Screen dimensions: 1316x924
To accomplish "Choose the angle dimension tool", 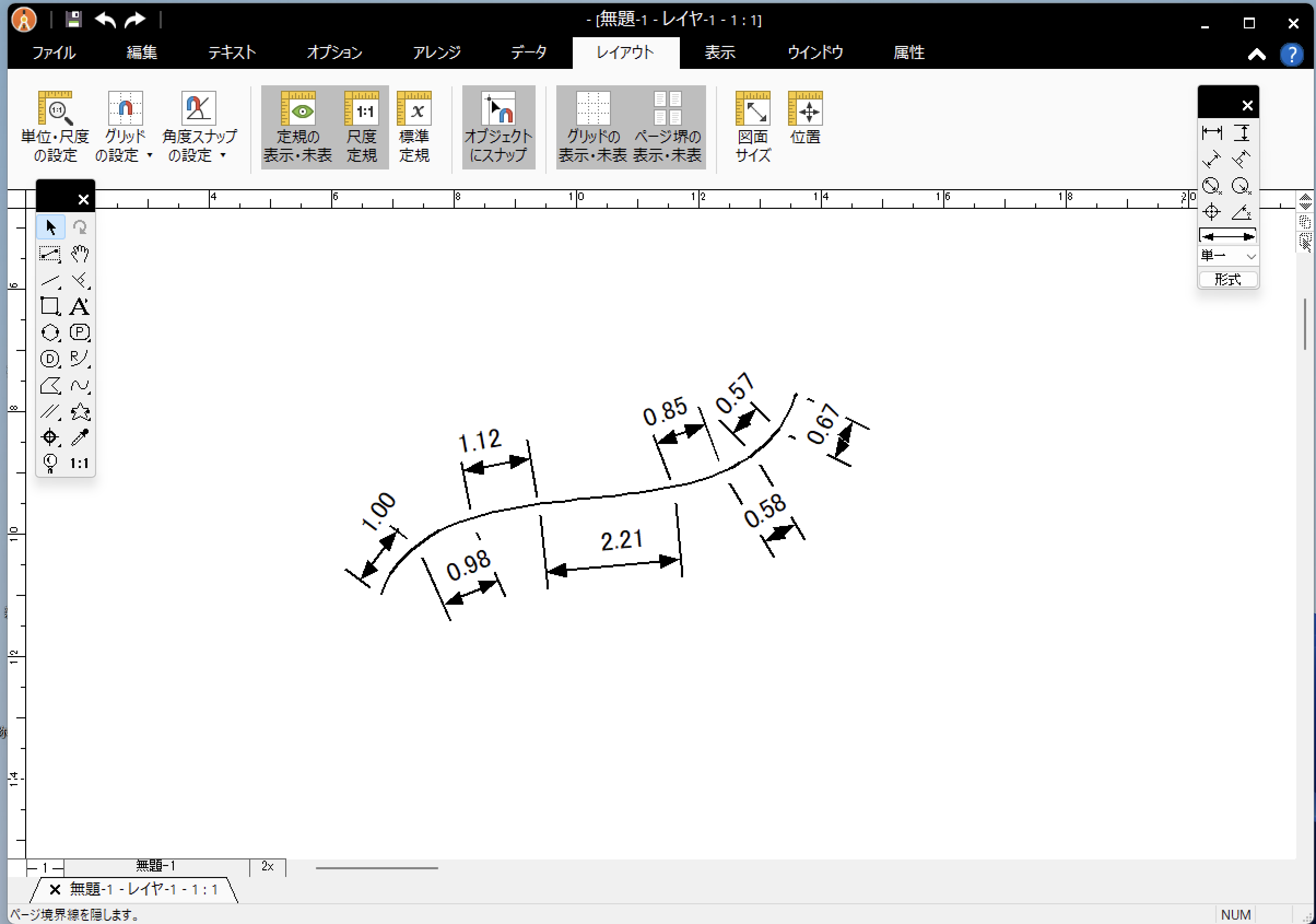I will (x=1242, y=212).
